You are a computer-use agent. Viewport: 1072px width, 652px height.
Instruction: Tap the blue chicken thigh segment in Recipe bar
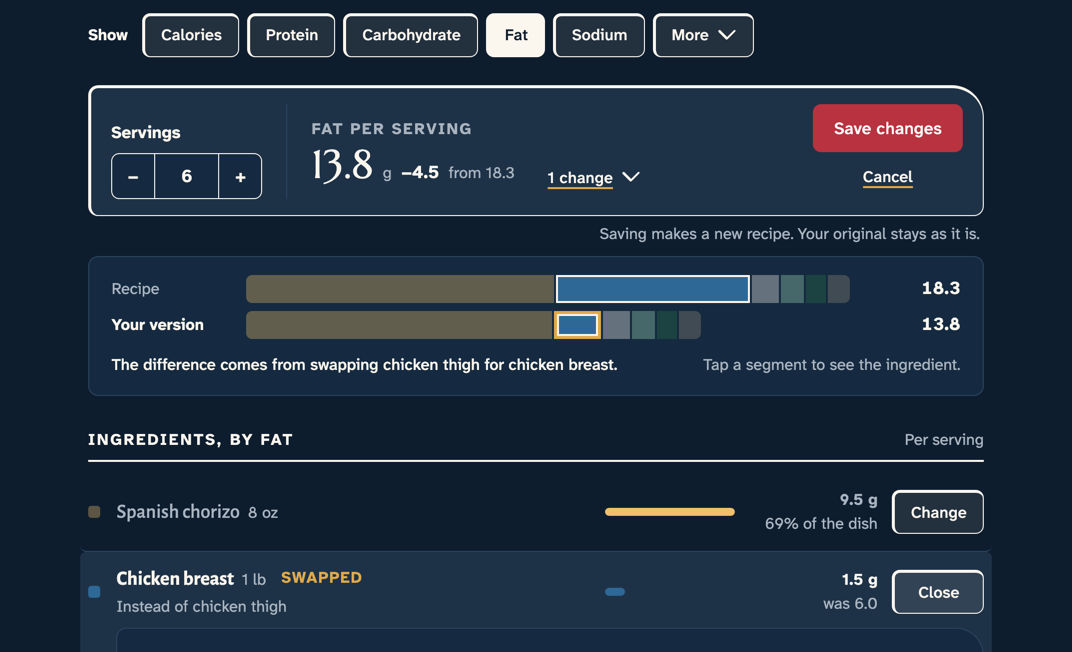pos(653,289)
